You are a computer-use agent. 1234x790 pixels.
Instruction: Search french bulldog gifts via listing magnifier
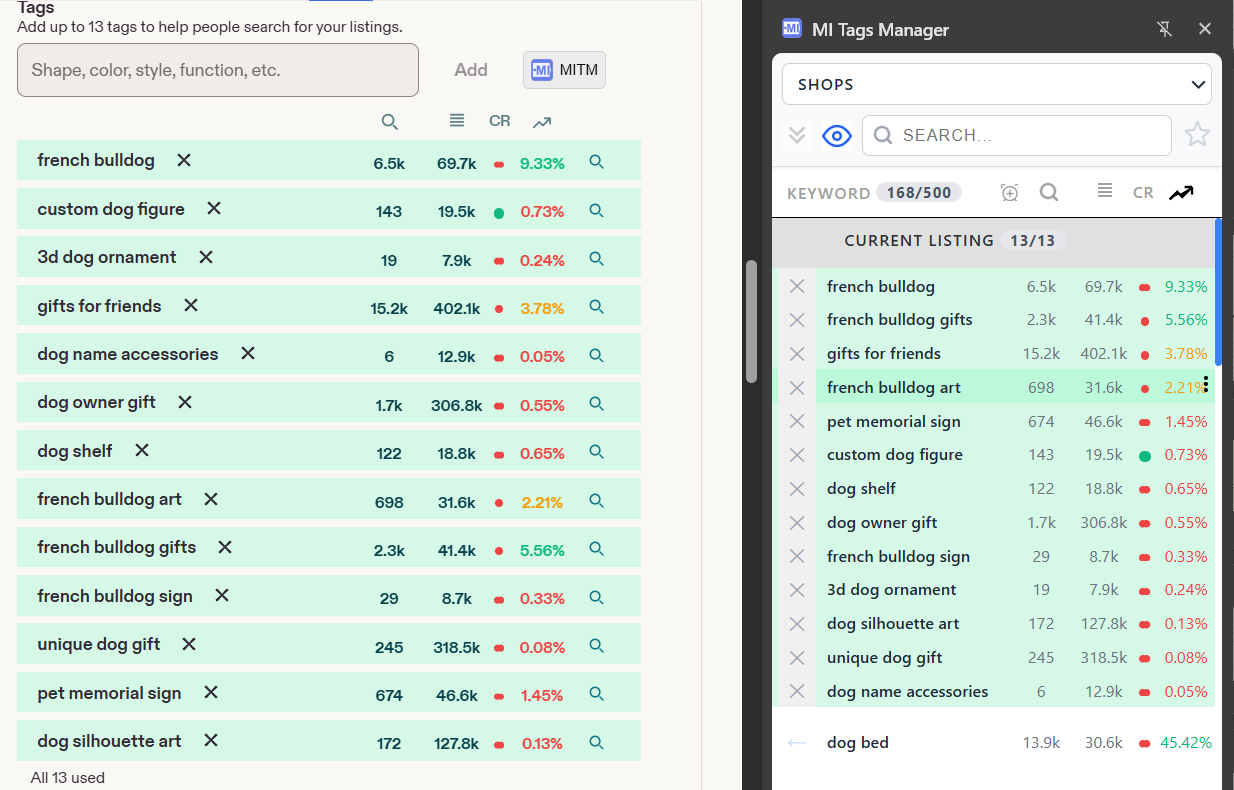point(597,549)
